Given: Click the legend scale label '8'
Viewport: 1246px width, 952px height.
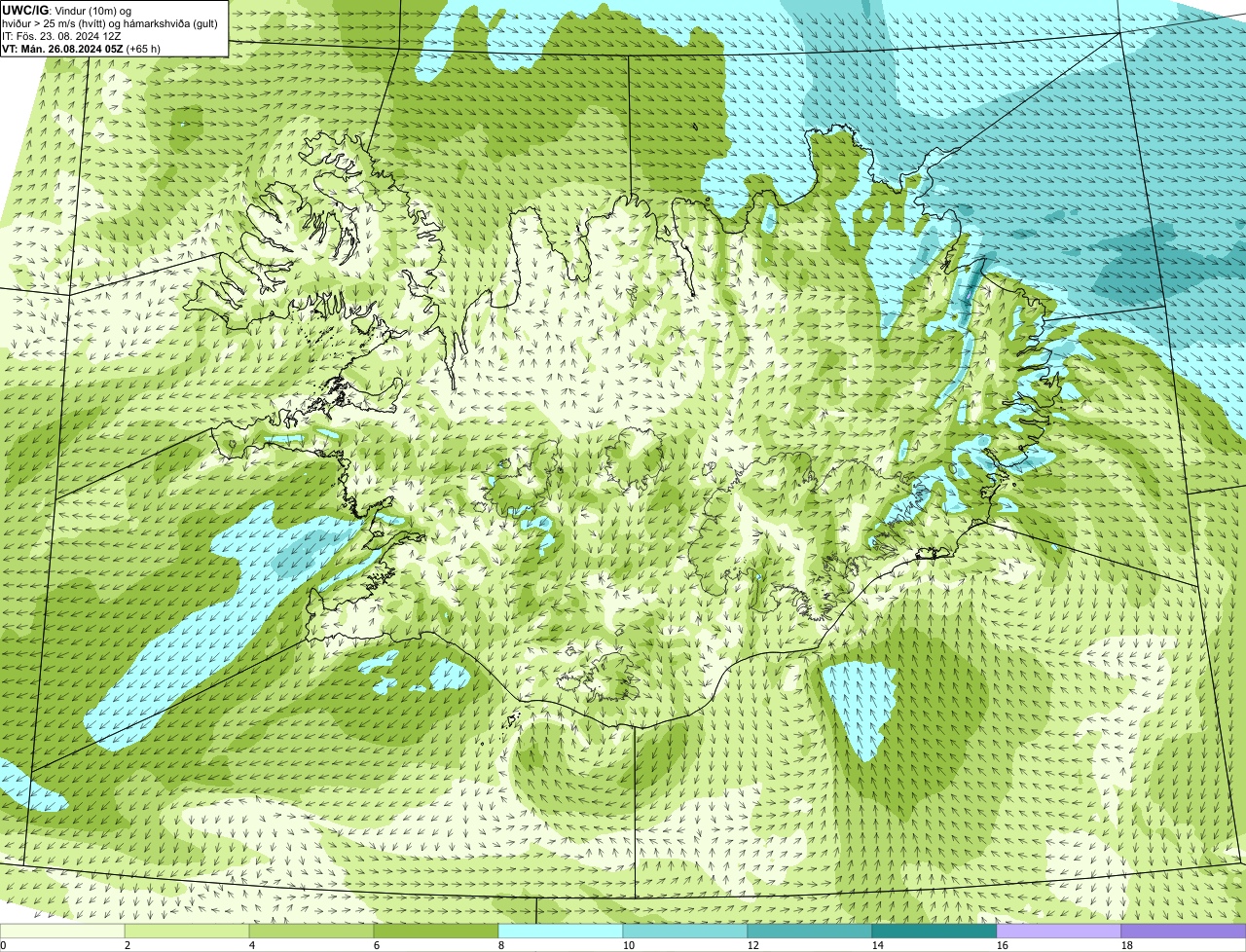Looking at the screenshot, I should 501,945.
